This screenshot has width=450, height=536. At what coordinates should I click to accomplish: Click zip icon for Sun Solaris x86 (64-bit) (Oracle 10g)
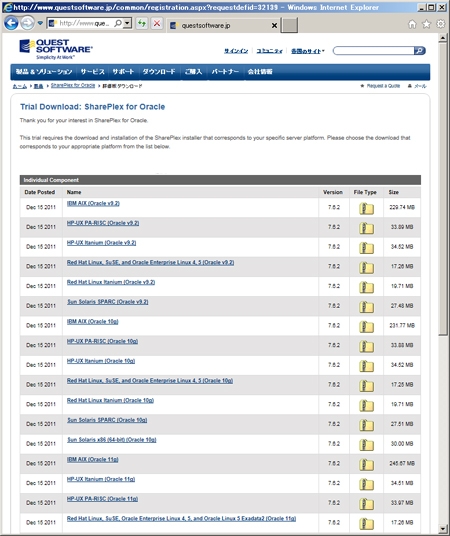(x=366, y=445)
